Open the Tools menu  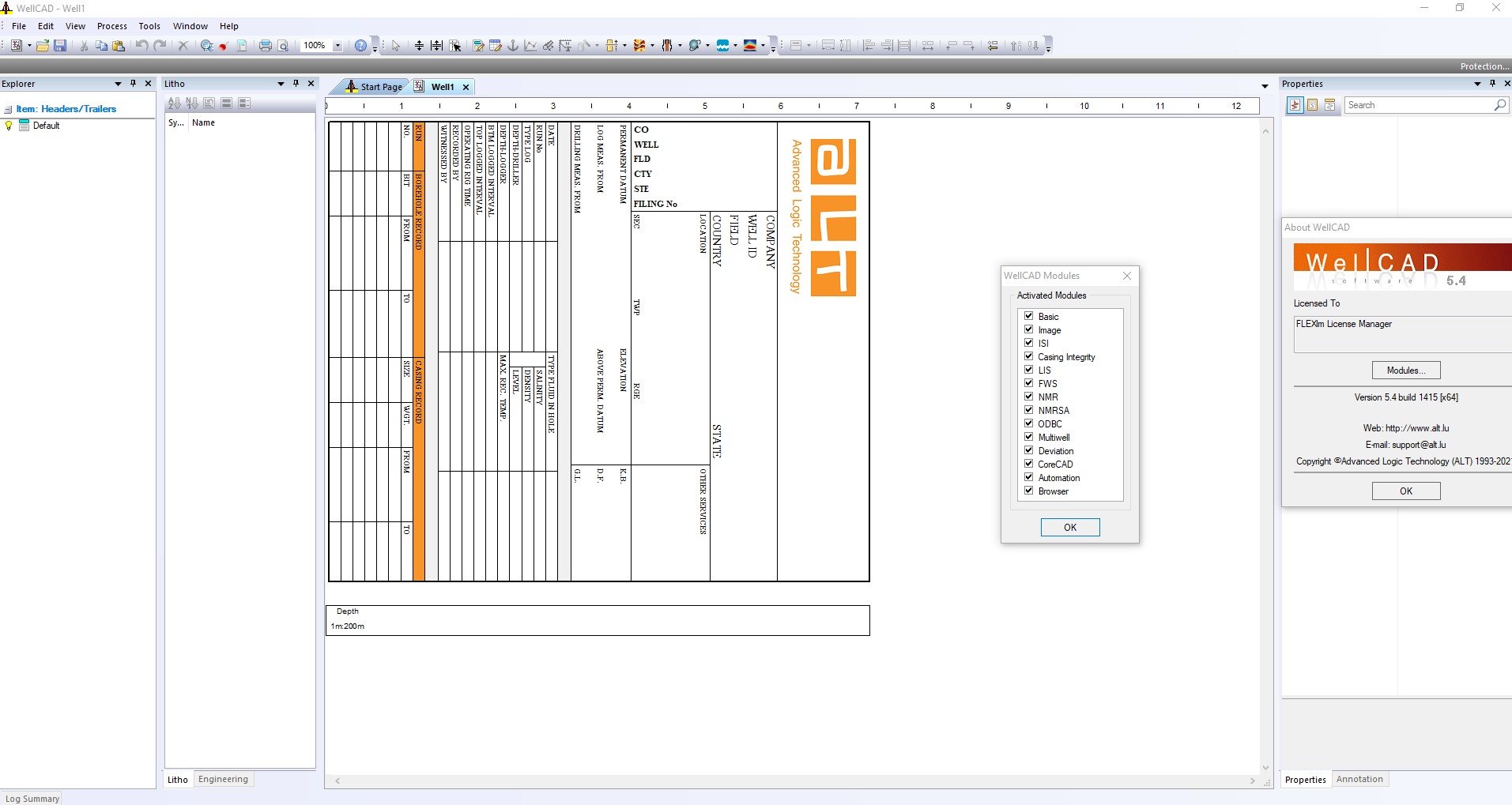(x=149, y=26)
